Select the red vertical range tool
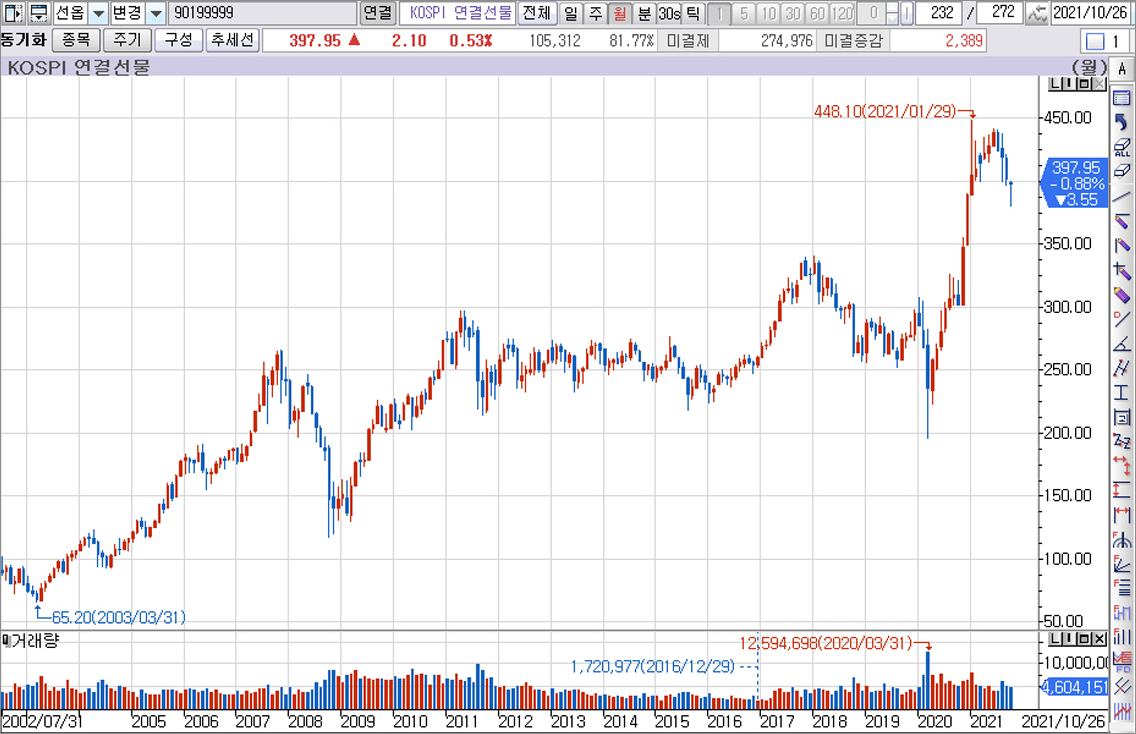Viewport: 1136px width, 734px height. pyautogui.click(x=1122, y=490)
